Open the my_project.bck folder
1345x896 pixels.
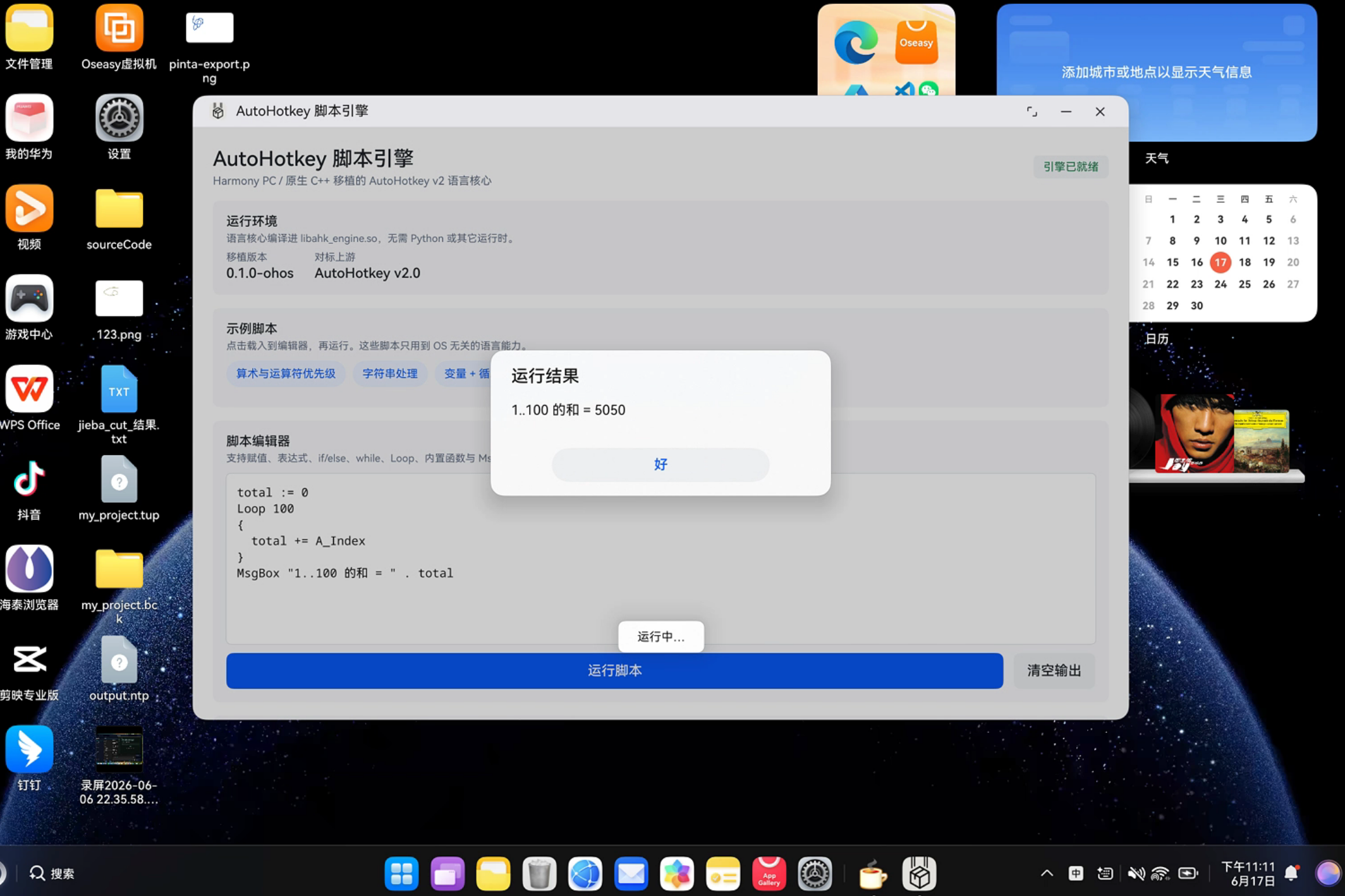[x=119, y=569]
